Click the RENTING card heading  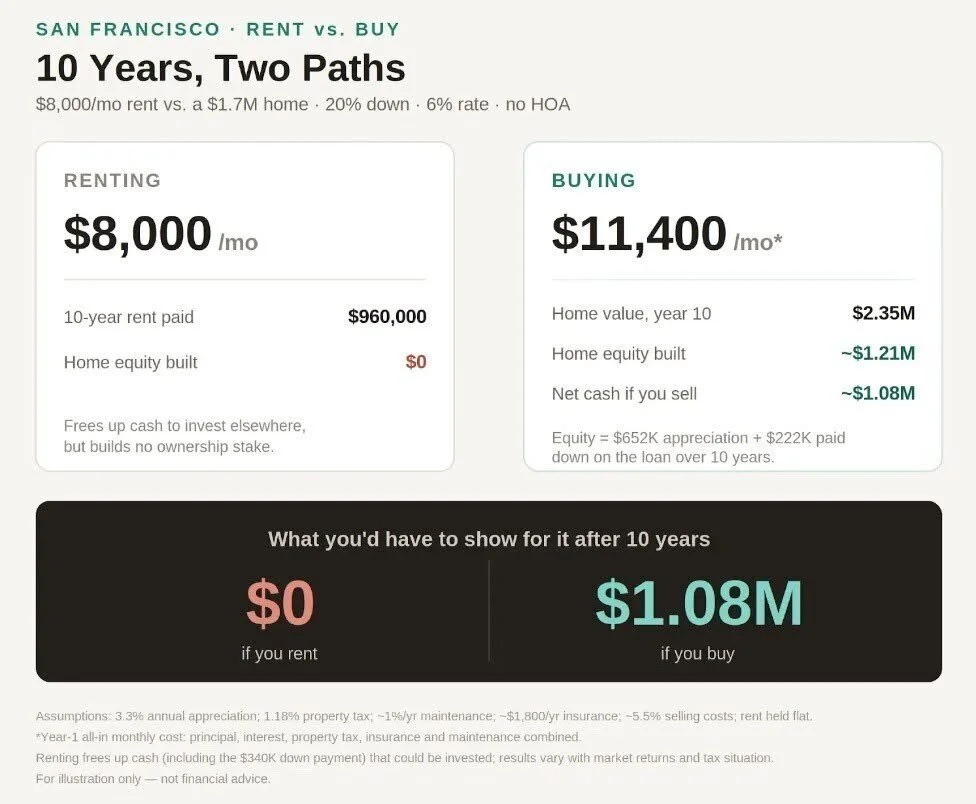point(113,180)
